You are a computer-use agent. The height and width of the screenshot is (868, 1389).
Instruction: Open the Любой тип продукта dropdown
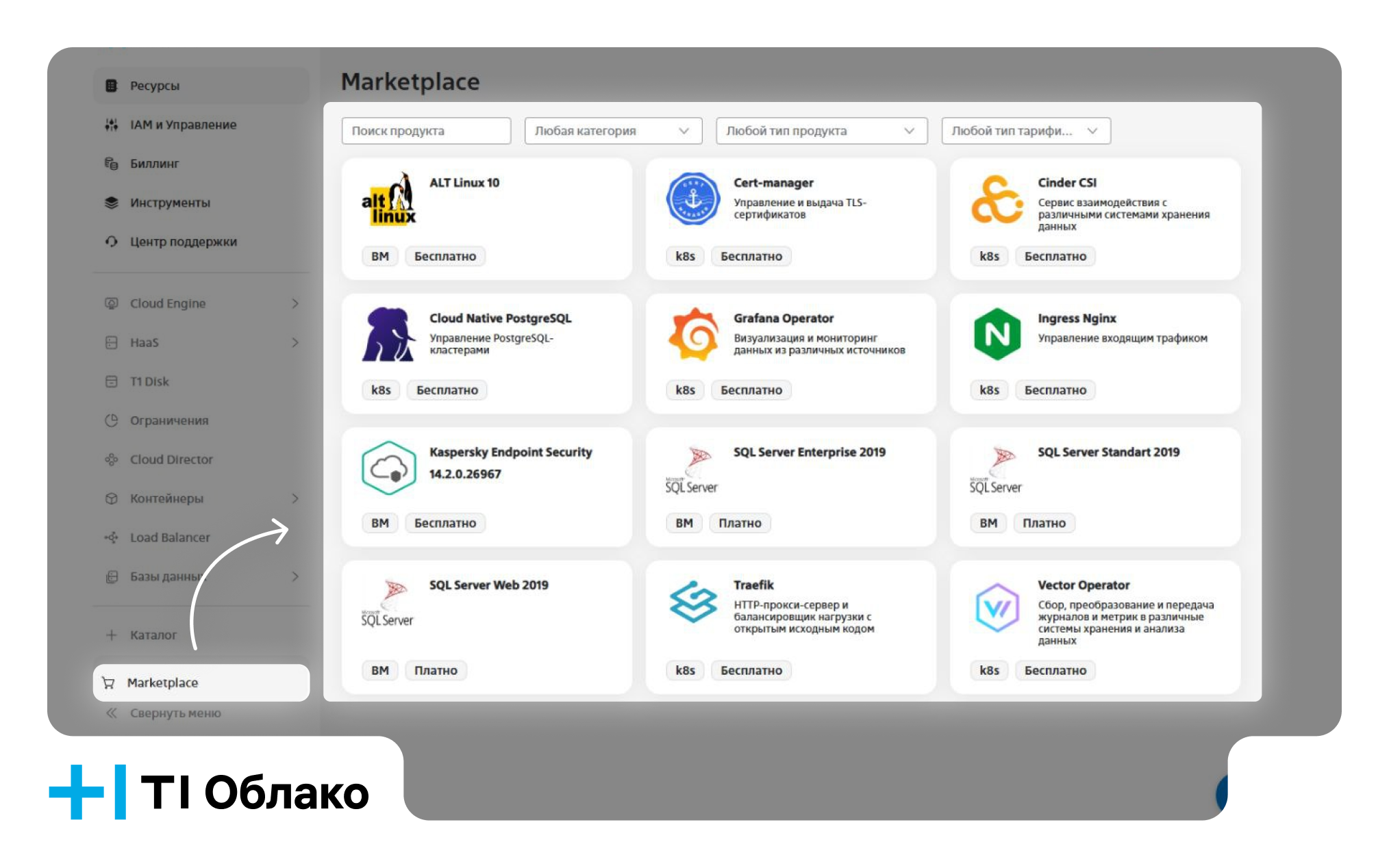pos(821,131)
